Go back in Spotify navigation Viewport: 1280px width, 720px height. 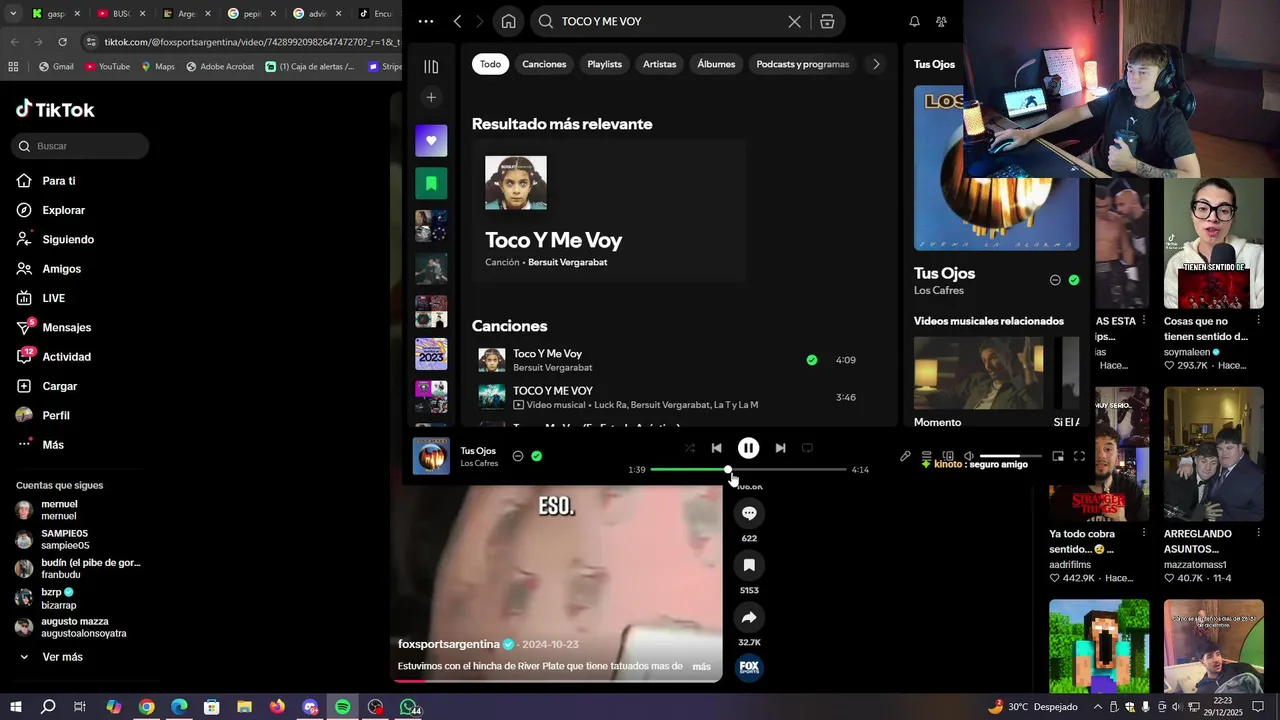pos(457,21)
